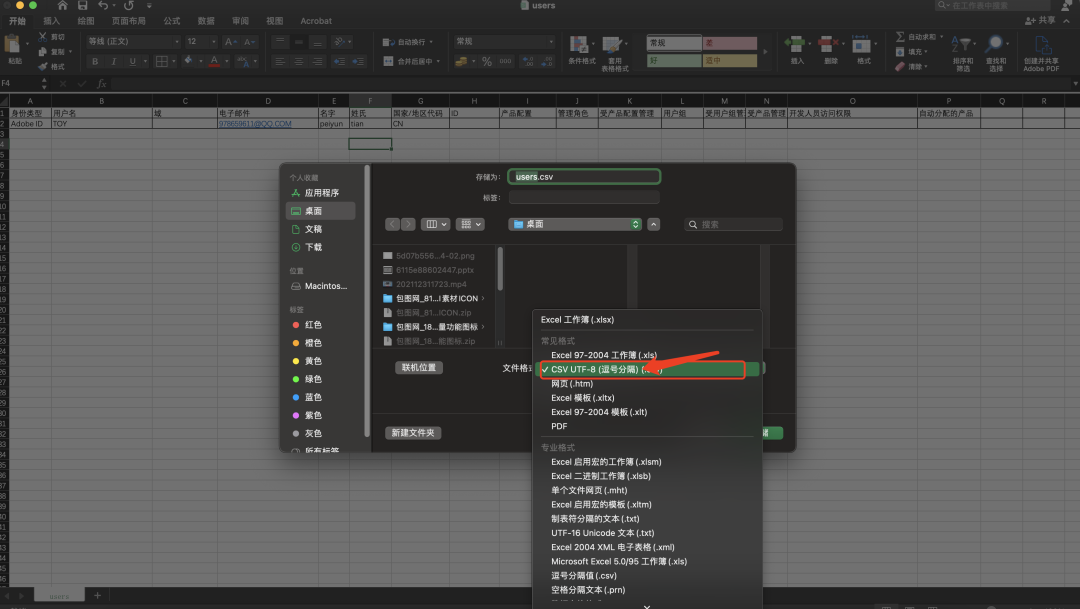
Task: Click the Cut (剪切) scissors icon
Action: (x=43, y=37)
